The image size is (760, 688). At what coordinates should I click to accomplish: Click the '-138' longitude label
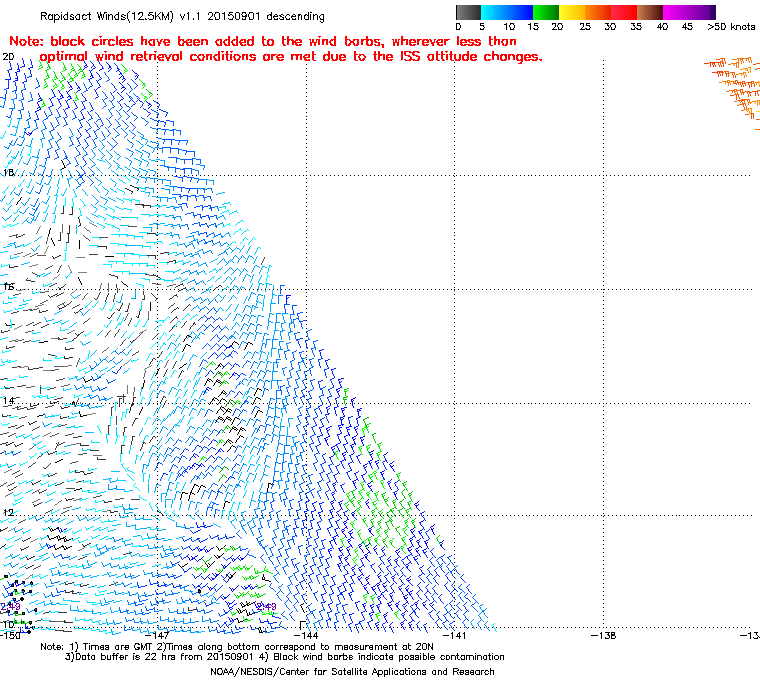pos(603,635)
